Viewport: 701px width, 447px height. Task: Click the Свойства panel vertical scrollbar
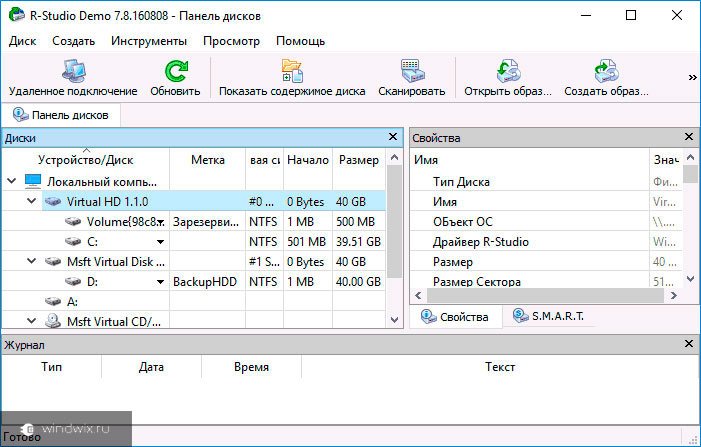click(x=691, y=230)
